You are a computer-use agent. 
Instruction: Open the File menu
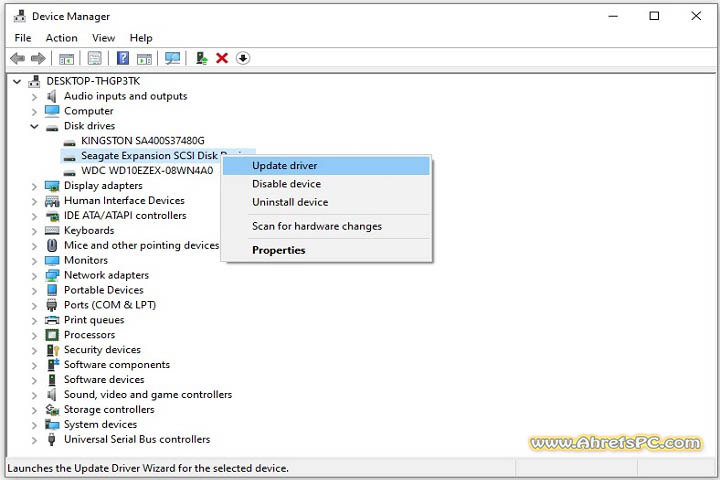[x=23, y=38]
